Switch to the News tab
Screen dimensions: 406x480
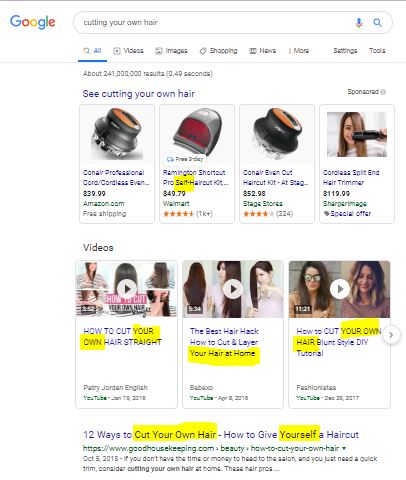point(263,51)
